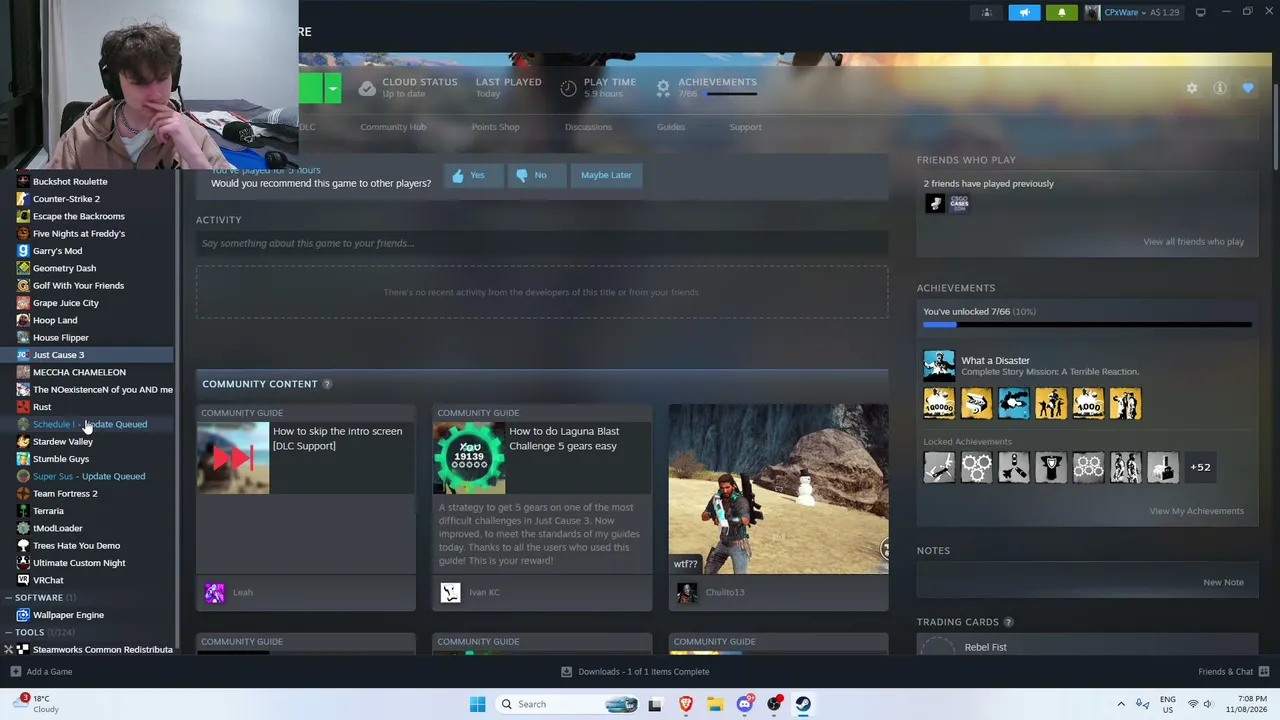
Task: Select Garry's Mod from the game list
Action: tap(57, 251)
